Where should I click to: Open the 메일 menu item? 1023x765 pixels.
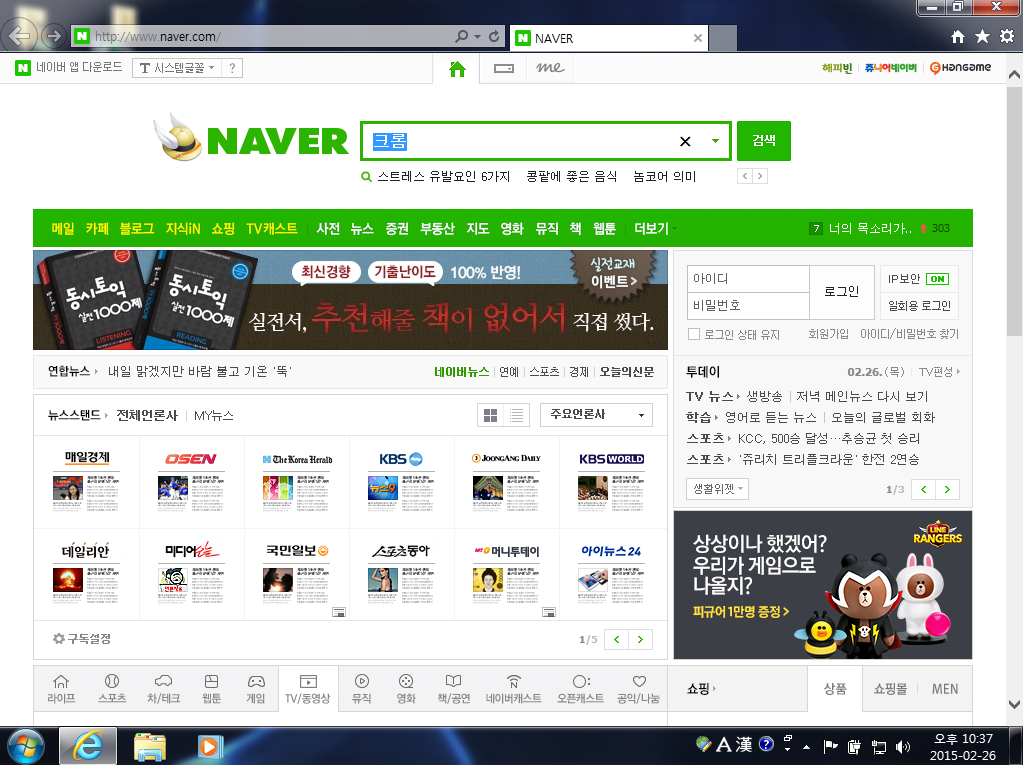[x=63, y=228]
